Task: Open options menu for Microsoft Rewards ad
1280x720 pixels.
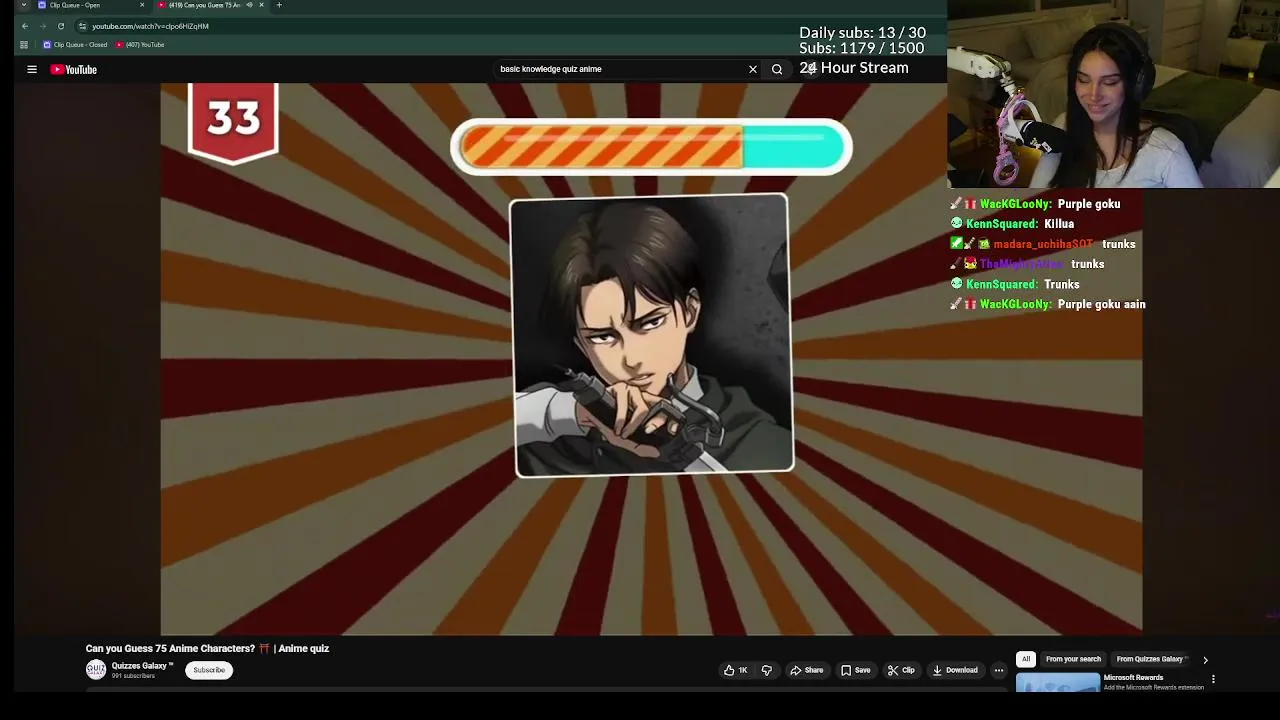Action: (x=1213, y=679)
